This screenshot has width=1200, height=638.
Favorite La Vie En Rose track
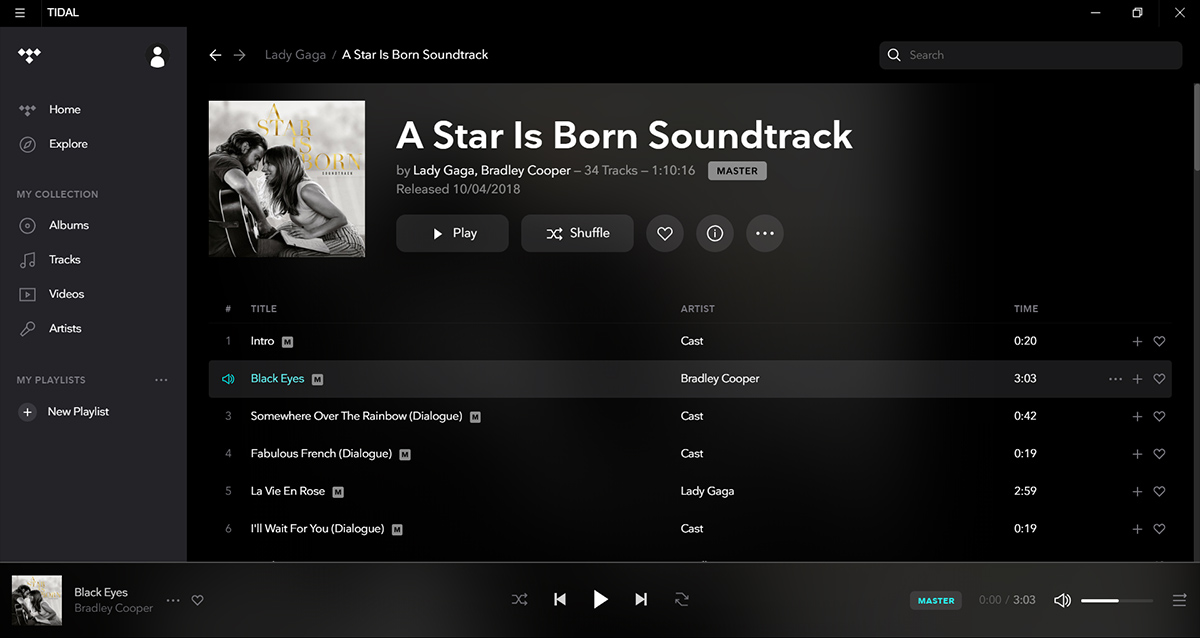click(x=1159, y=492)
